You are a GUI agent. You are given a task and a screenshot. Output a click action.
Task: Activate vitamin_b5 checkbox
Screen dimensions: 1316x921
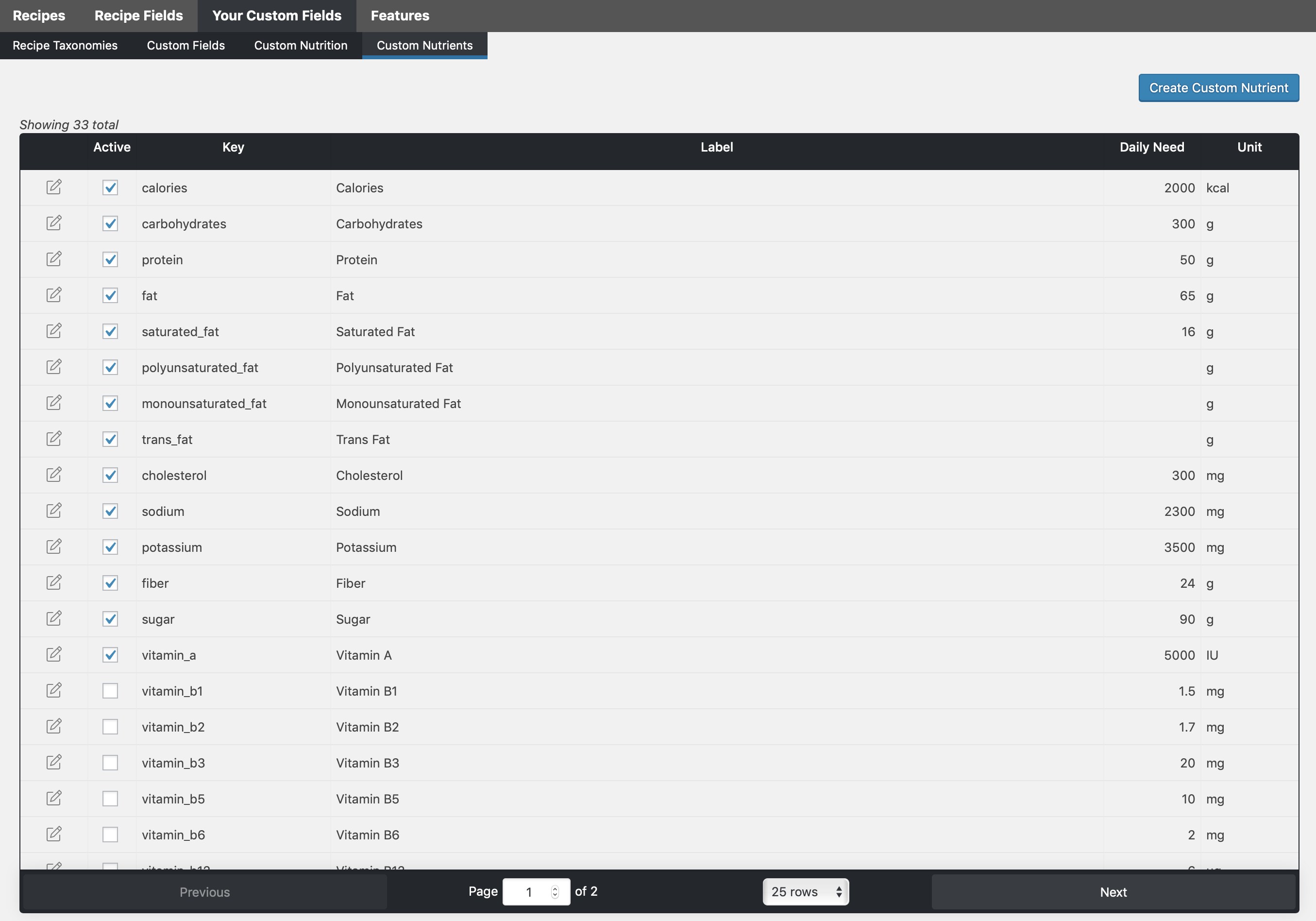click(110, 798)
